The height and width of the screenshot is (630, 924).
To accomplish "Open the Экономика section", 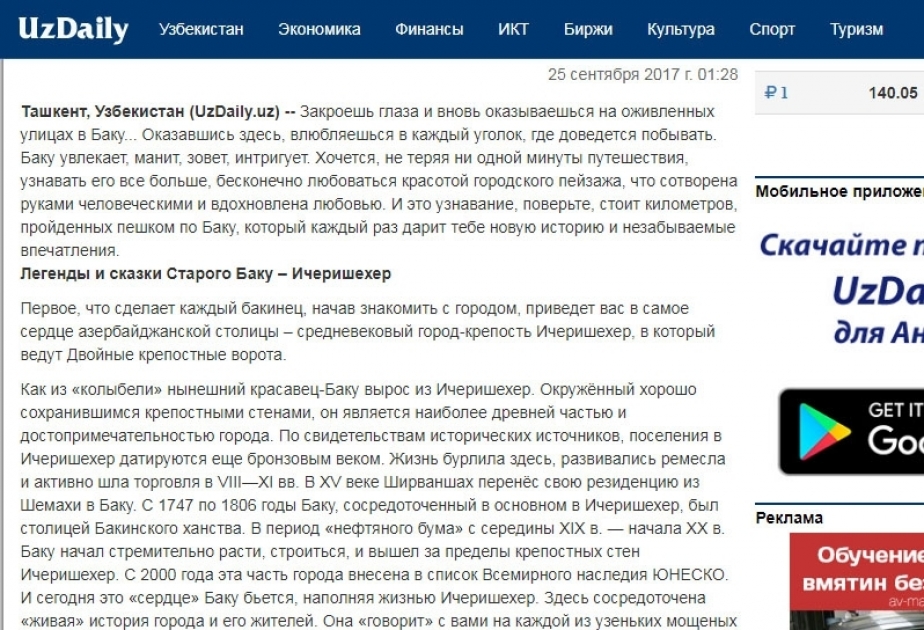I will pos(319,29).
